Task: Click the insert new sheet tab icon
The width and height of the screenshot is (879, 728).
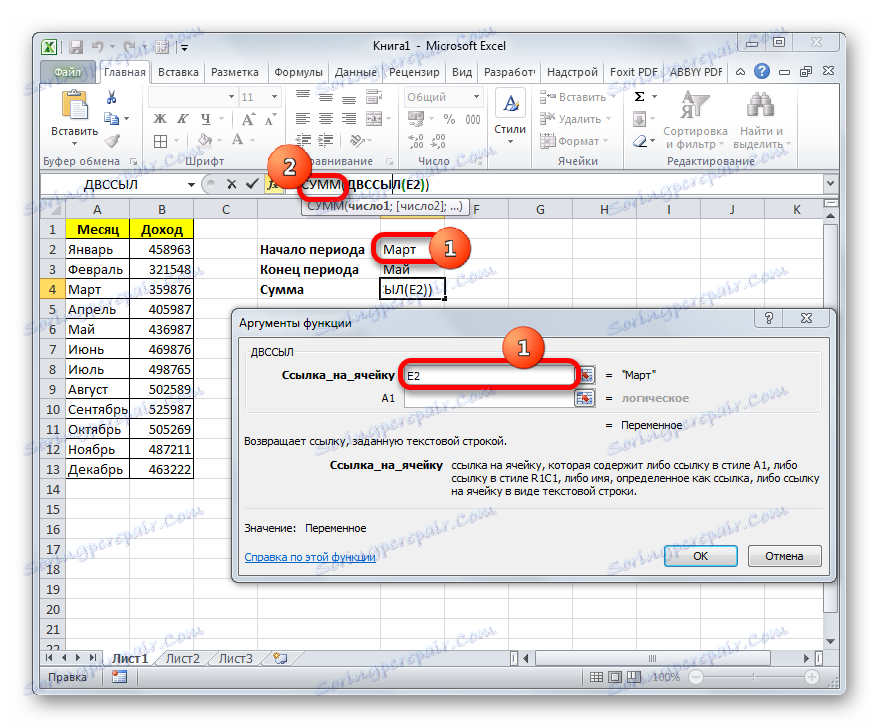Action: click(280, 658)
